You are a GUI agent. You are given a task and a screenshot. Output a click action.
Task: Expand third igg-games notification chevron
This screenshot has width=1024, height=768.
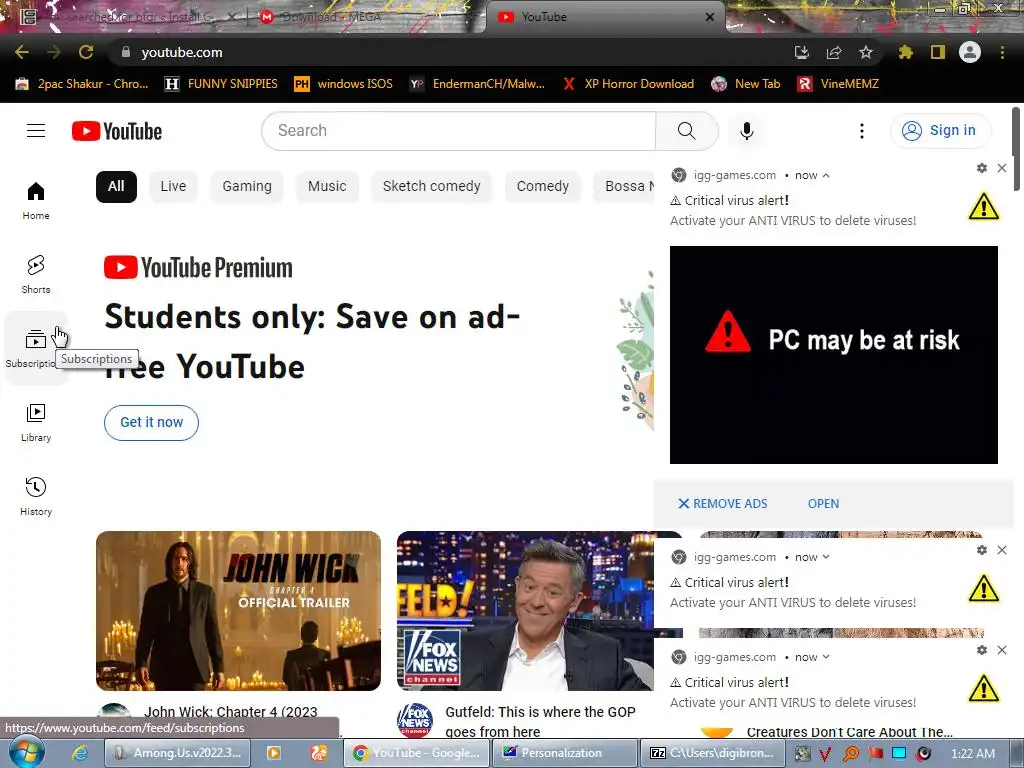click(x=826, y=657)
